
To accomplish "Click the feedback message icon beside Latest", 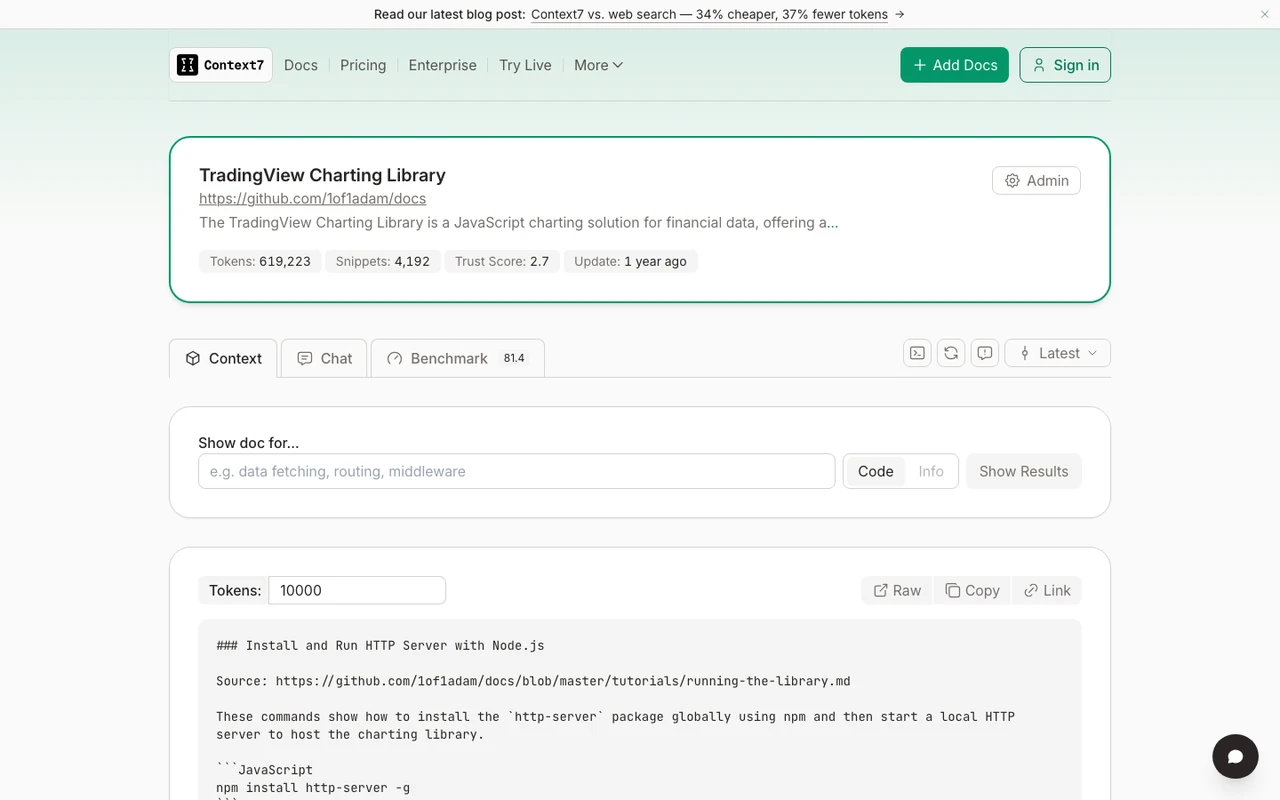I will tap(985, 353).
